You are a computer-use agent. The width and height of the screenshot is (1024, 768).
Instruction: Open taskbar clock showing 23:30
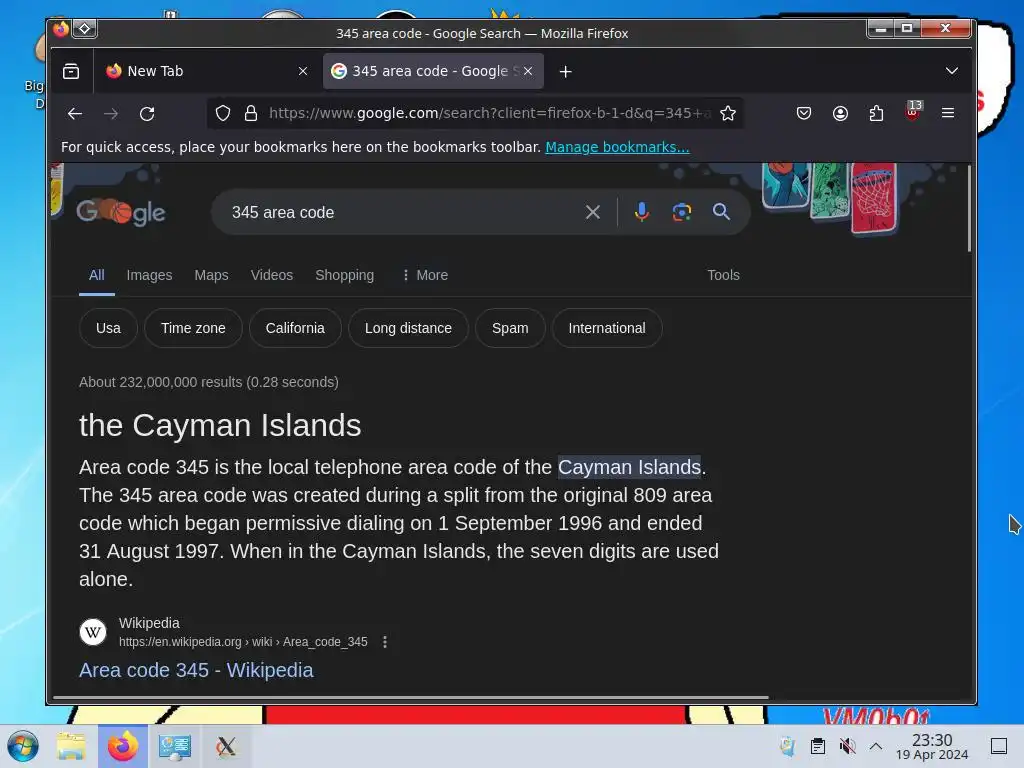(x=932, y=746)
